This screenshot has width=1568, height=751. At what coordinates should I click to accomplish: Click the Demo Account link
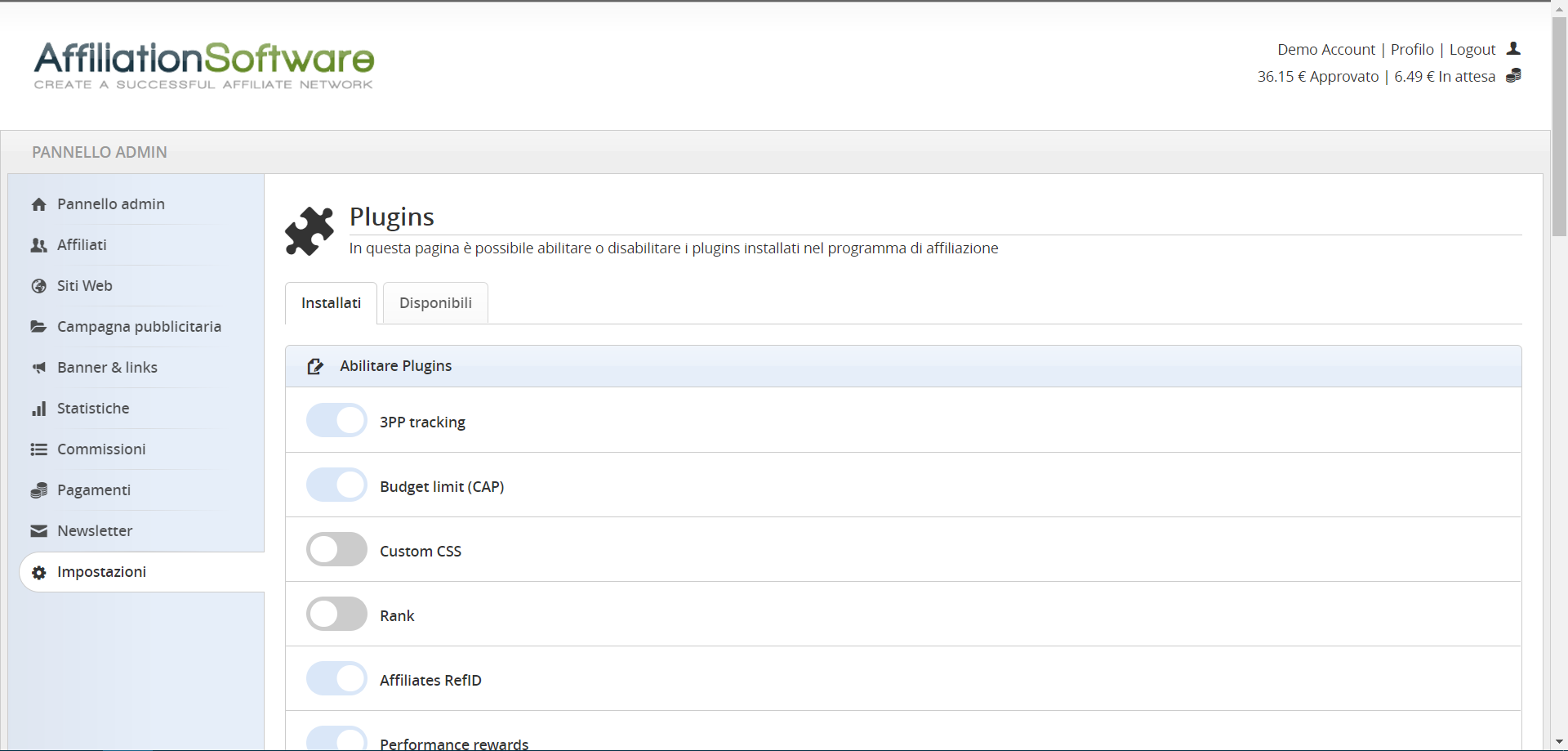point(1326,50)
